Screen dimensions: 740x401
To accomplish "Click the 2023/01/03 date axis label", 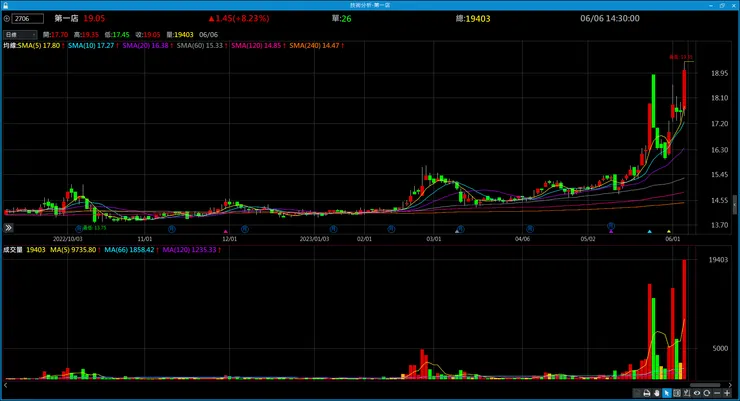I will coord(314,239).
